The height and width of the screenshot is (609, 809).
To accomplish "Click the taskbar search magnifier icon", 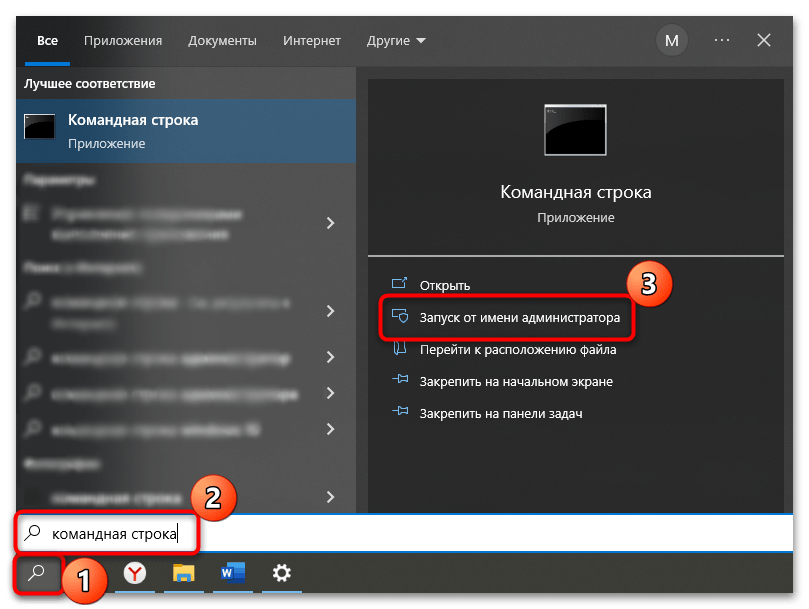I will (35, 573).
